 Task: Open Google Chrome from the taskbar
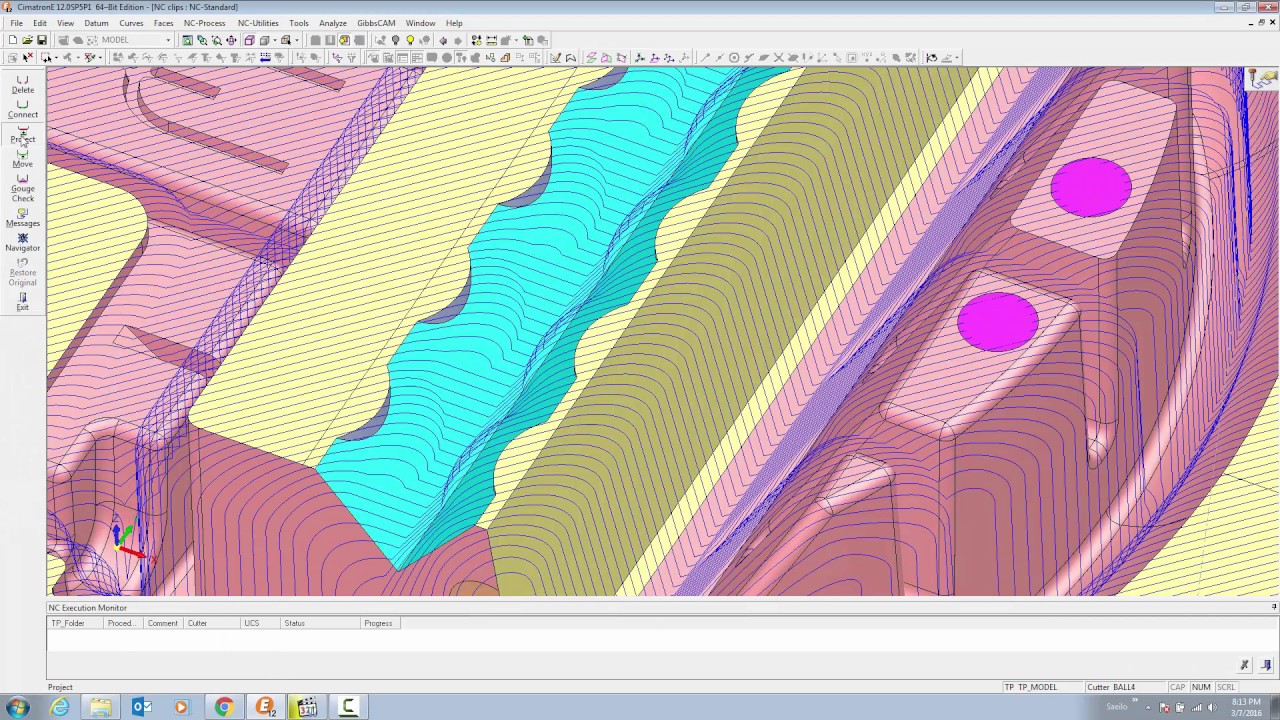click(224, 707)
